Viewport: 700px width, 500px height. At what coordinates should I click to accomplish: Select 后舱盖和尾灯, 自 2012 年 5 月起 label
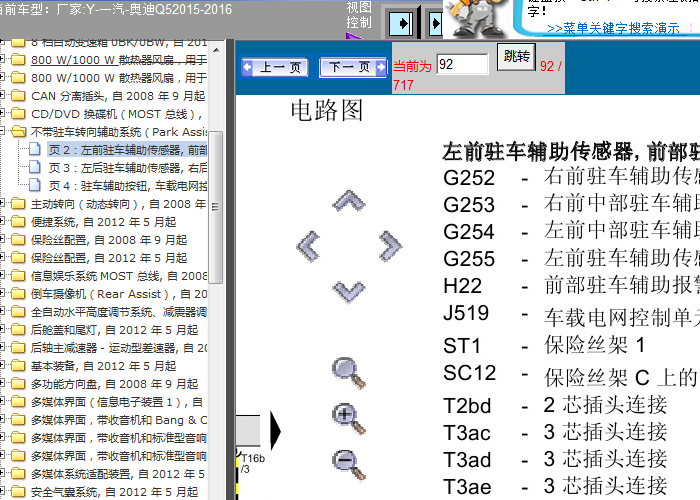tap(114, 330)
